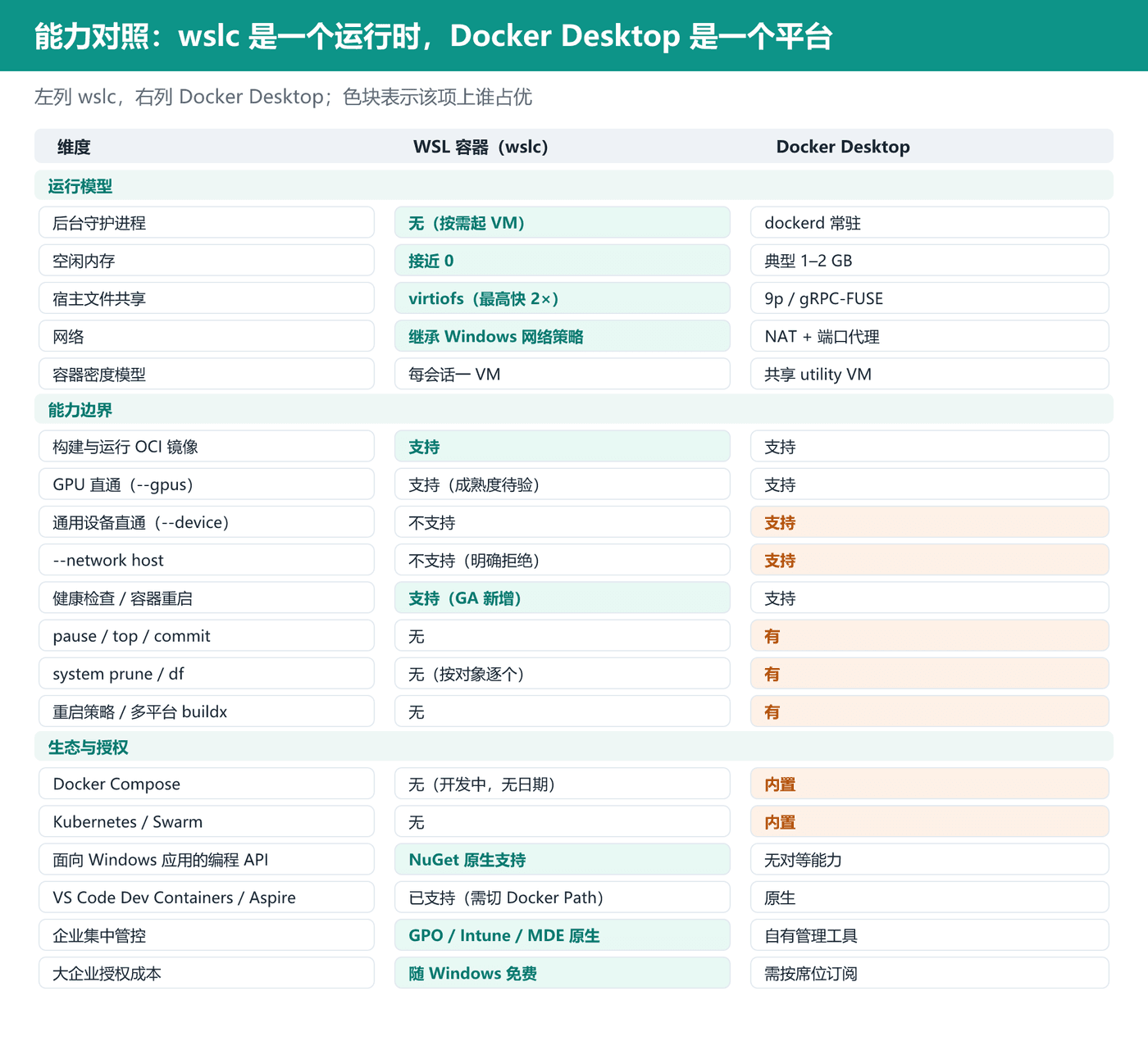Image resolution: width=1148 pixels, height=1041 pixels.
Task: Click the 'WSL 容器（wslc）' column header
Action: tap(481, 147)
